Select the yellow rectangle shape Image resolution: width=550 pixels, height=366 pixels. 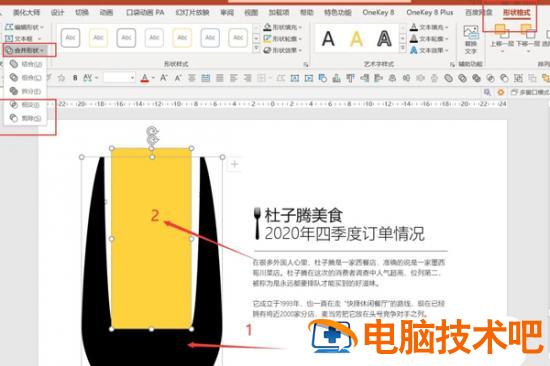pos(151,239)
